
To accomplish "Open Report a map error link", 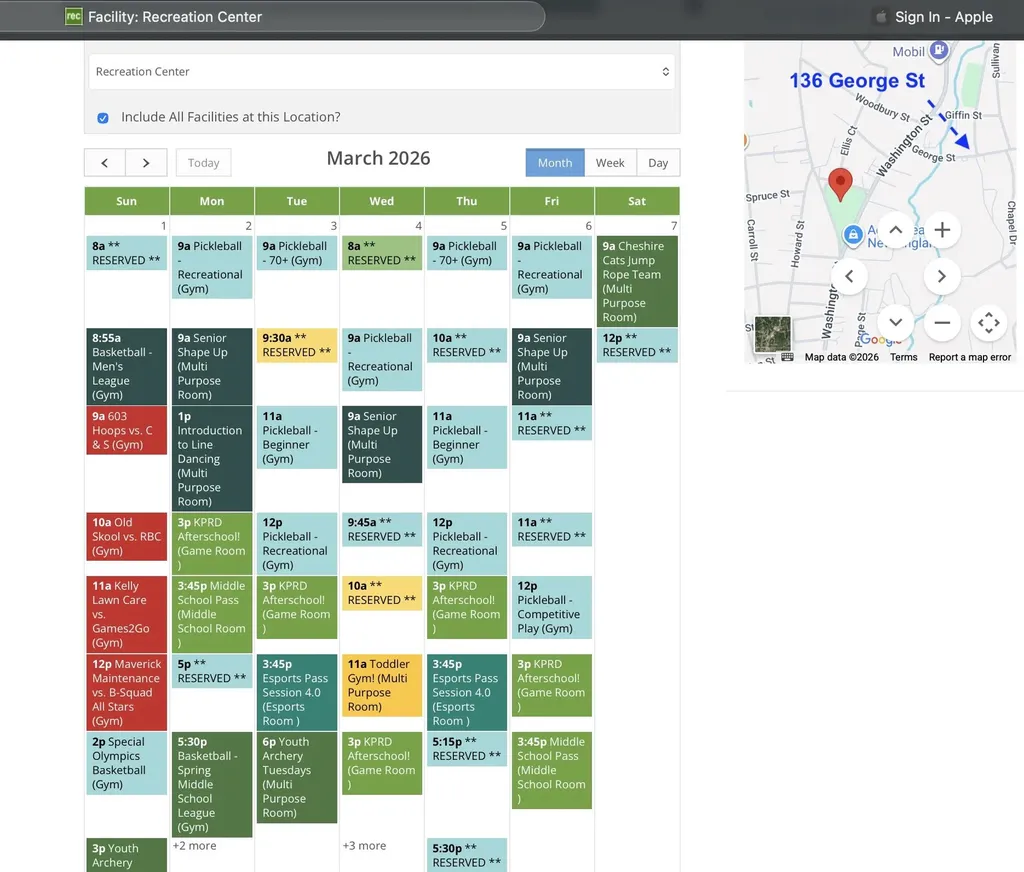I will point(969,357).
